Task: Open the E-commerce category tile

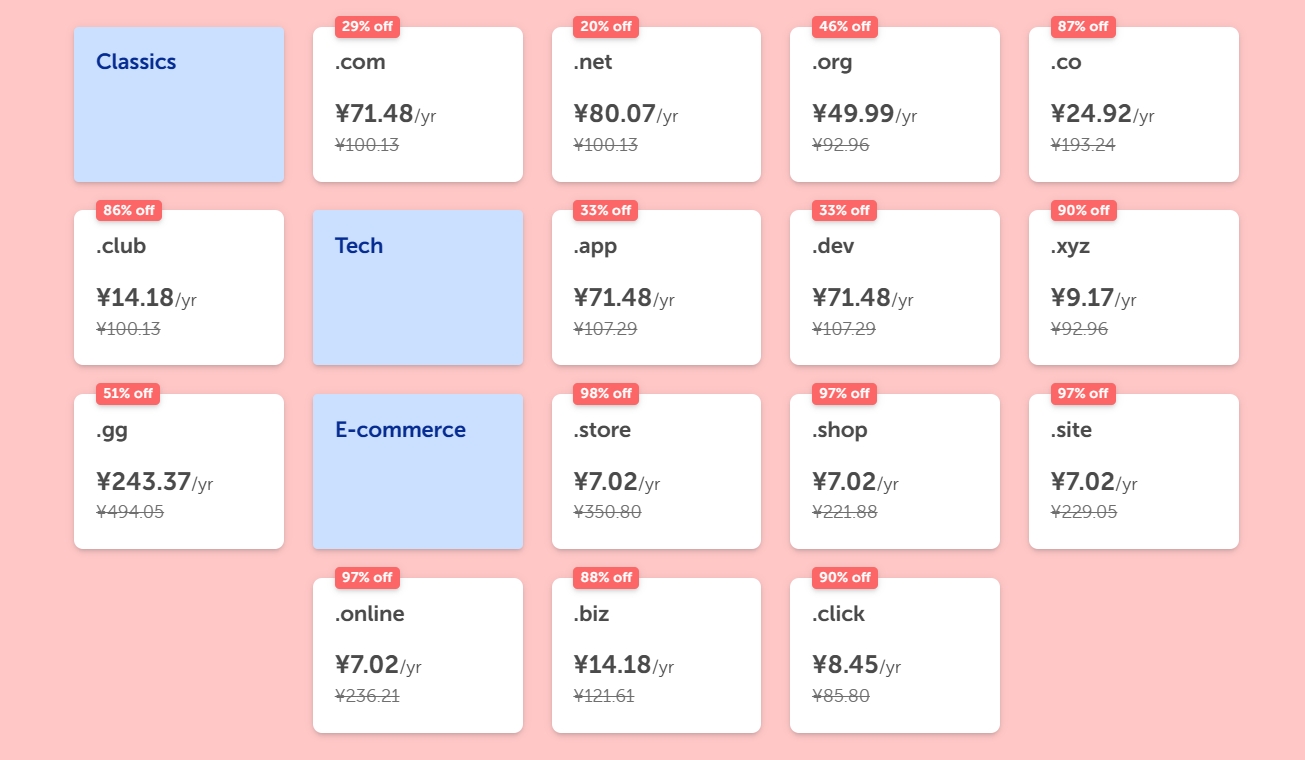Action: coord(417,472)
